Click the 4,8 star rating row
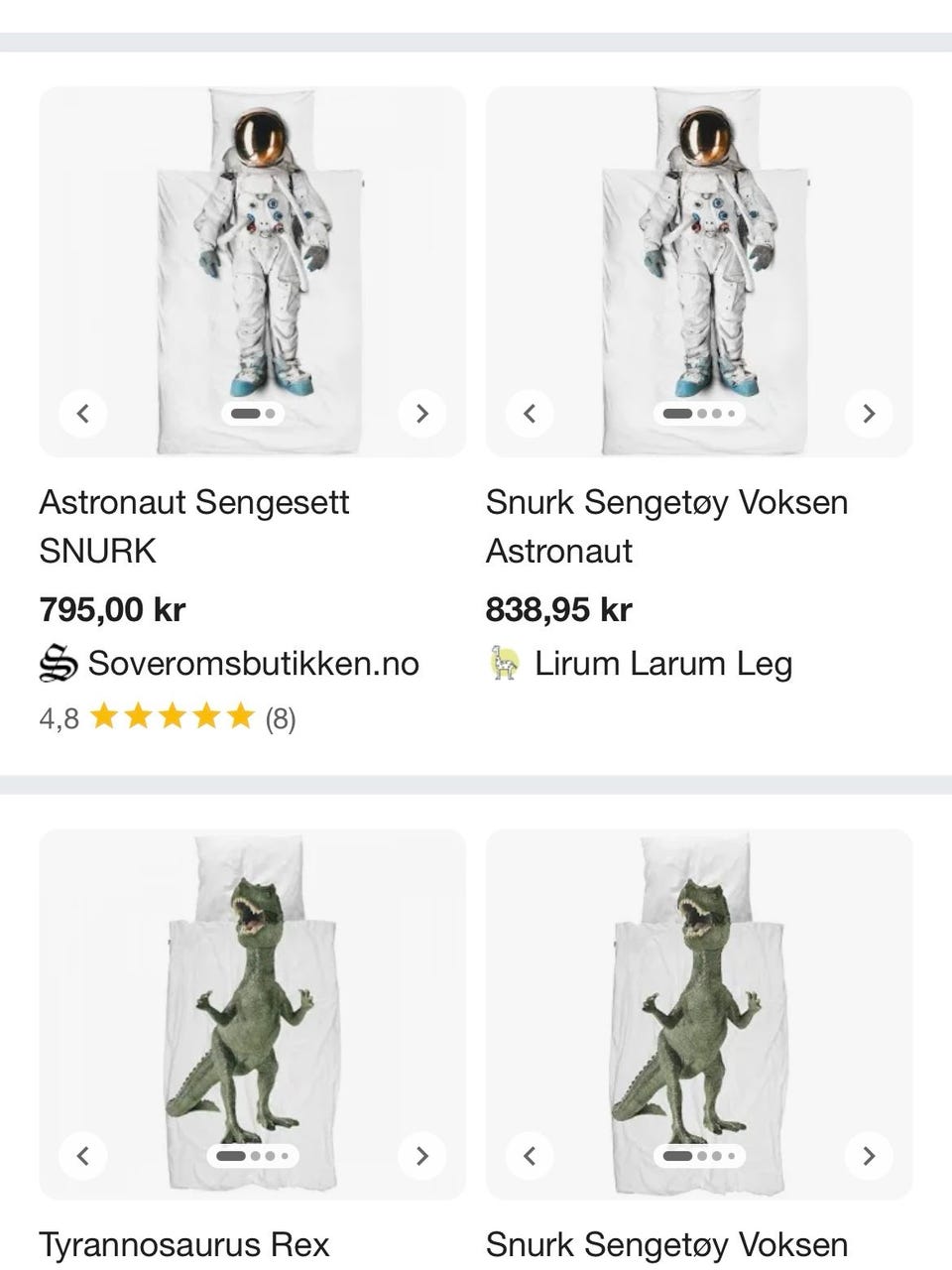The height and width of the screenshot is (1270, 952). 168,717
